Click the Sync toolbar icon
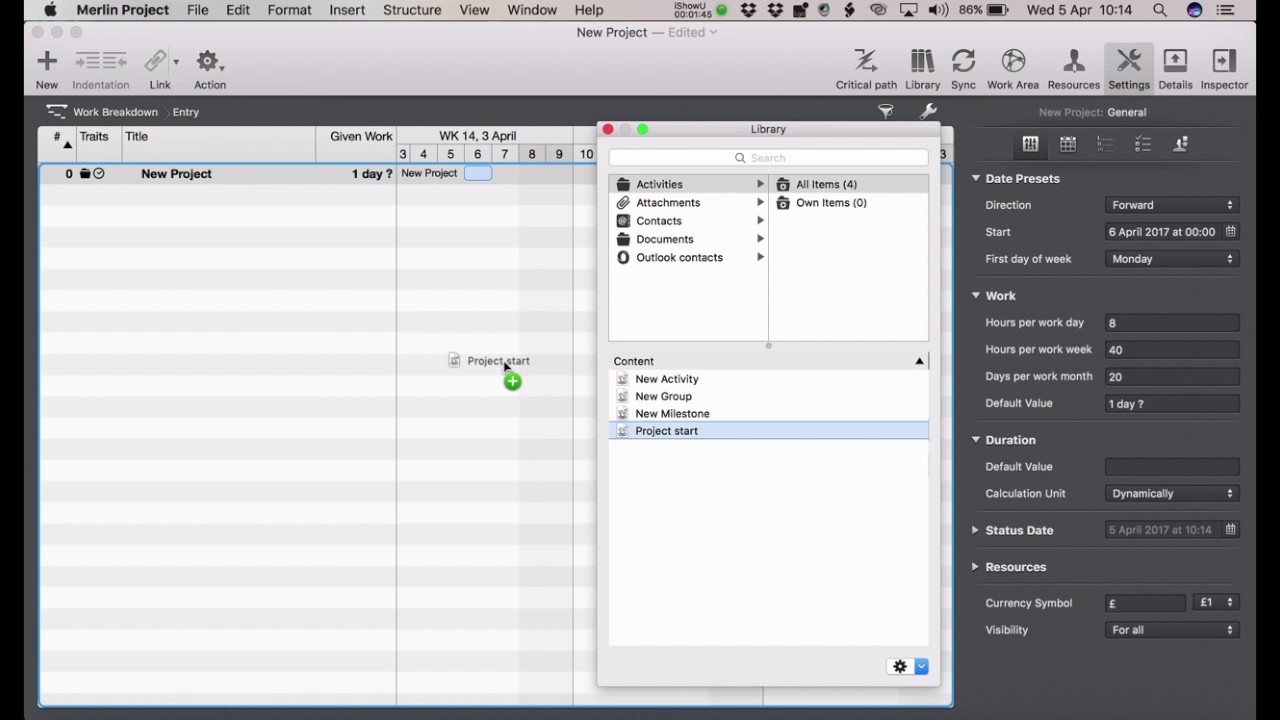This screenshot has width=1280, height=720. (963, 62)
